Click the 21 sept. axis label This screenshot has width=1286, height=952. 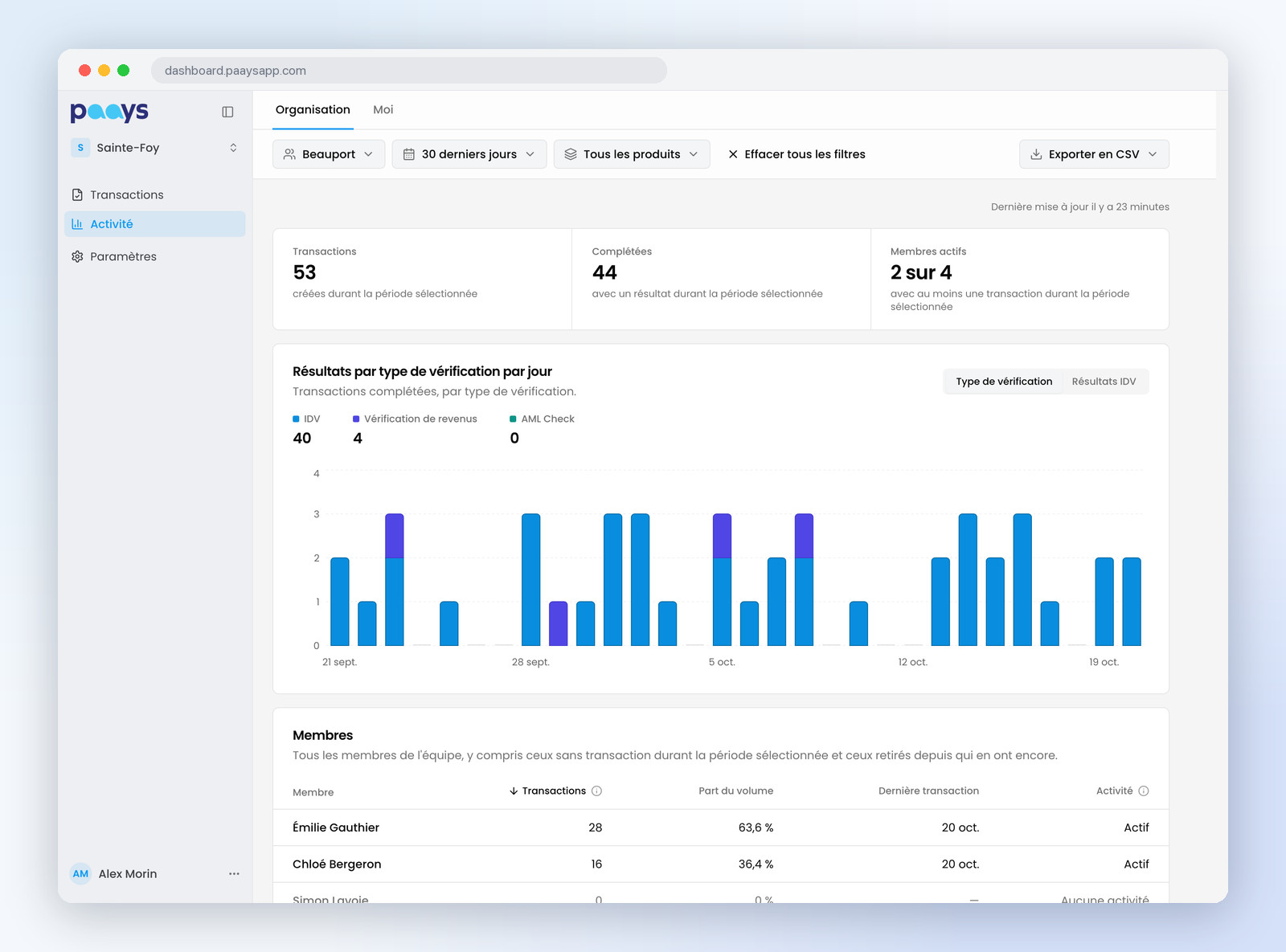point(339,663)
